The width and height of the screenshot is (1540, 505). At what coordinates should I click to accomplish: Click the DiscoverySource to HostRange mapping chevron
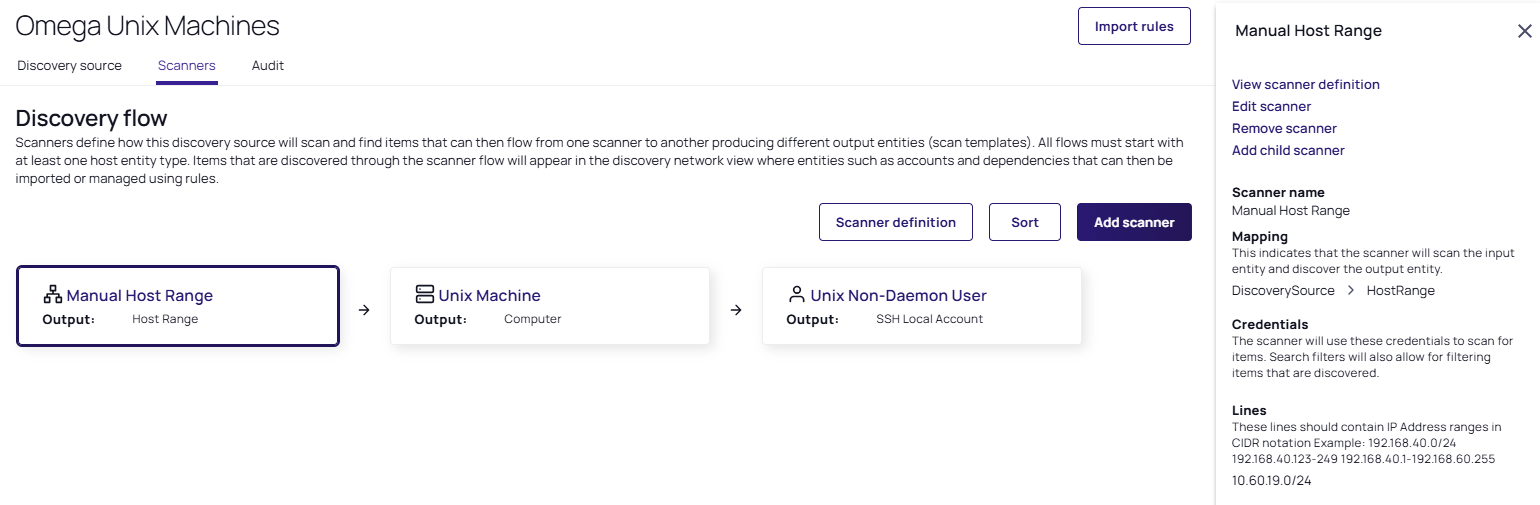[x=1350, y=290]
